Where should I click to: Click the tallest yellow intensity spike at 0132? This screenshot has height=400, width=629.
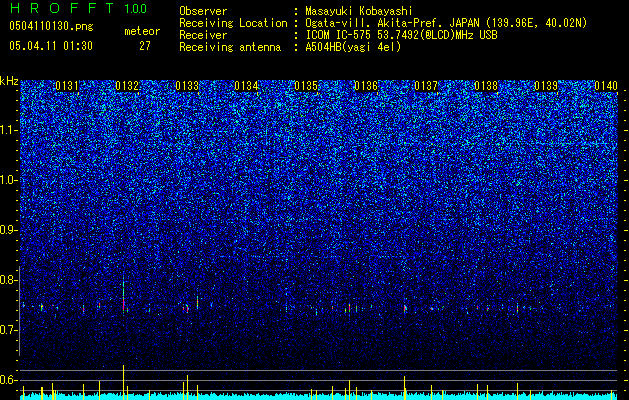point(124,382)
